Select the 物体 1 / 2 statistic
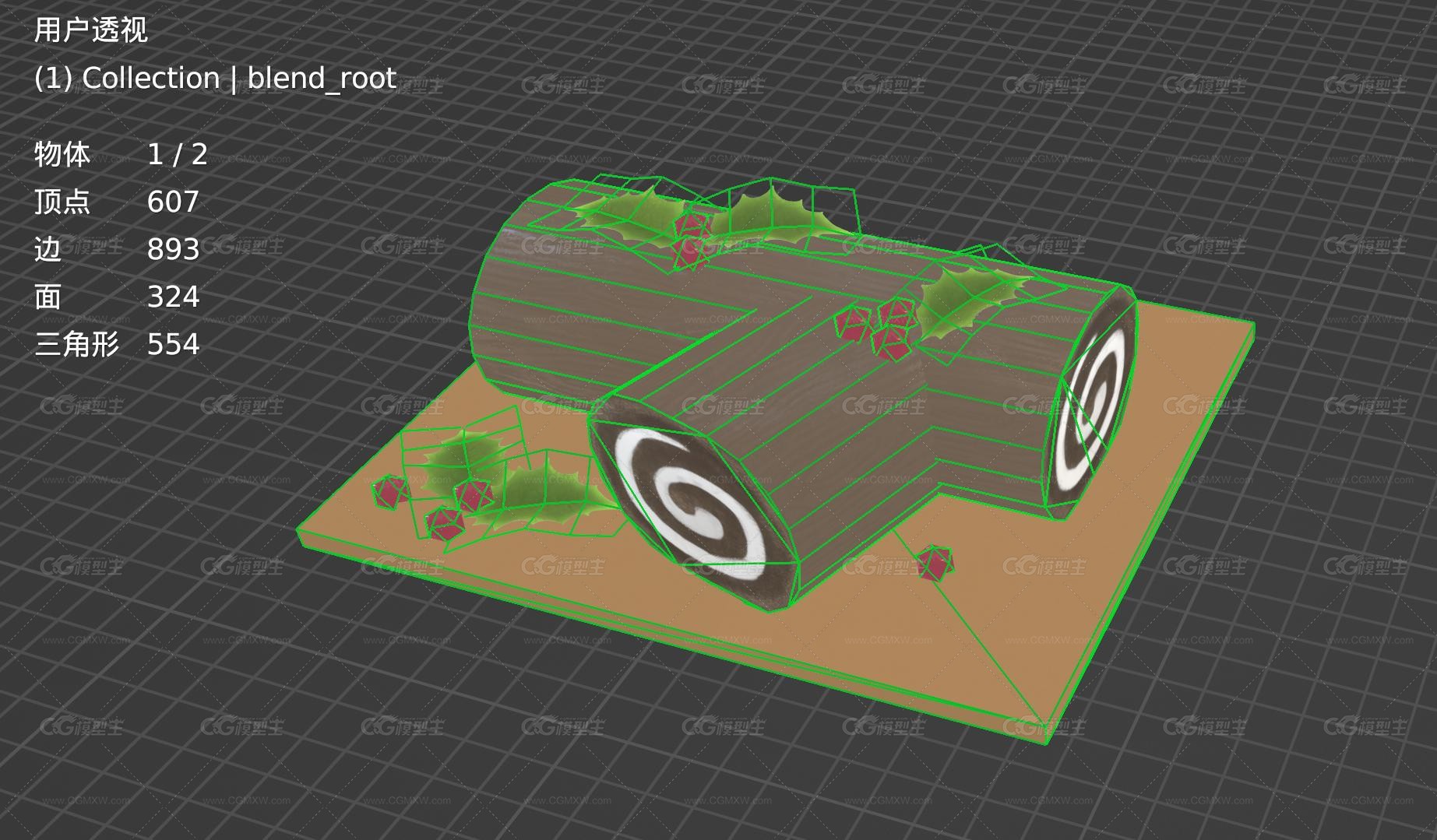 [121, 154]
